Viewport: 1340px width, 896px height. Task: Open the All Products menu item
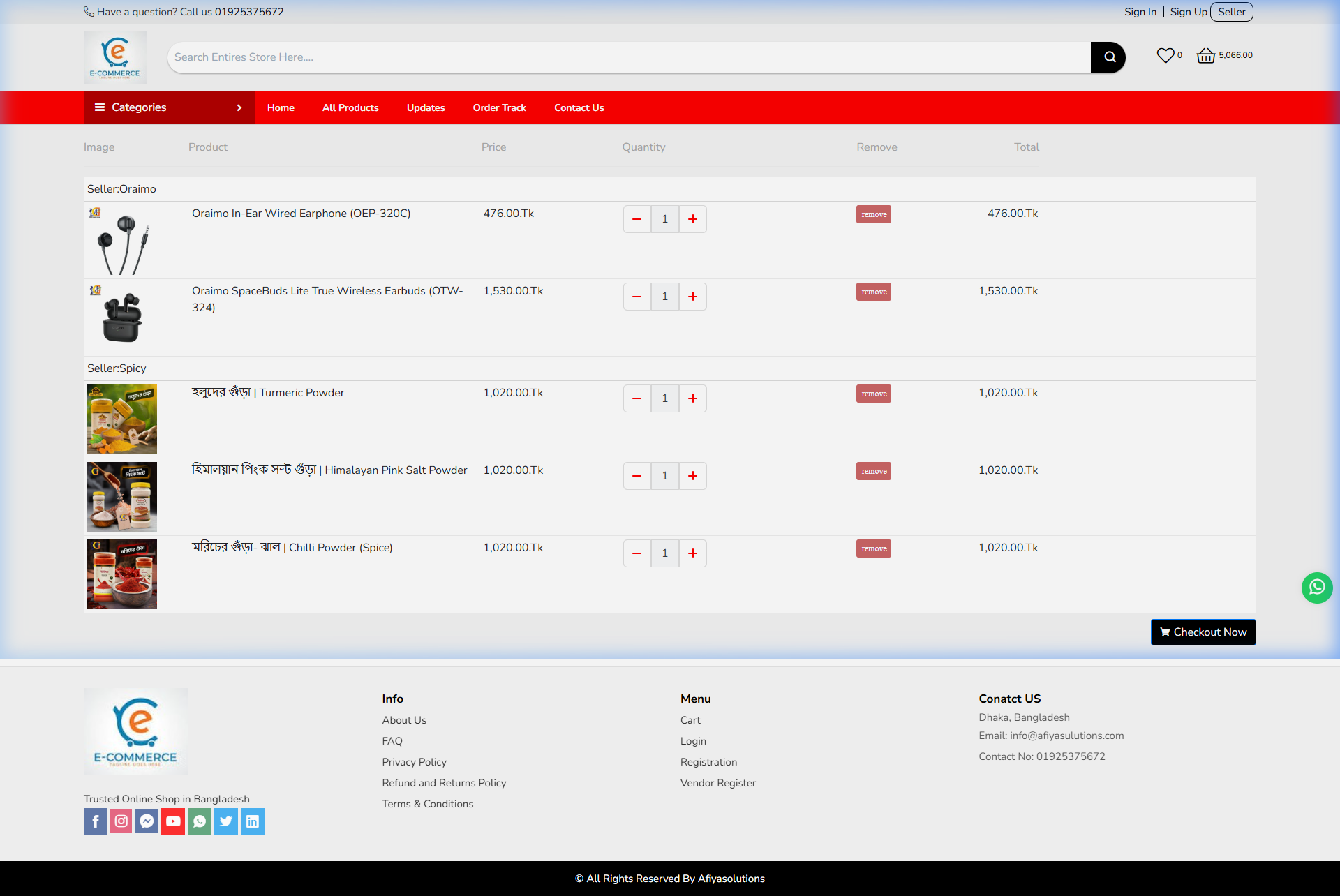pyautogui.click(x=350, y=107)
